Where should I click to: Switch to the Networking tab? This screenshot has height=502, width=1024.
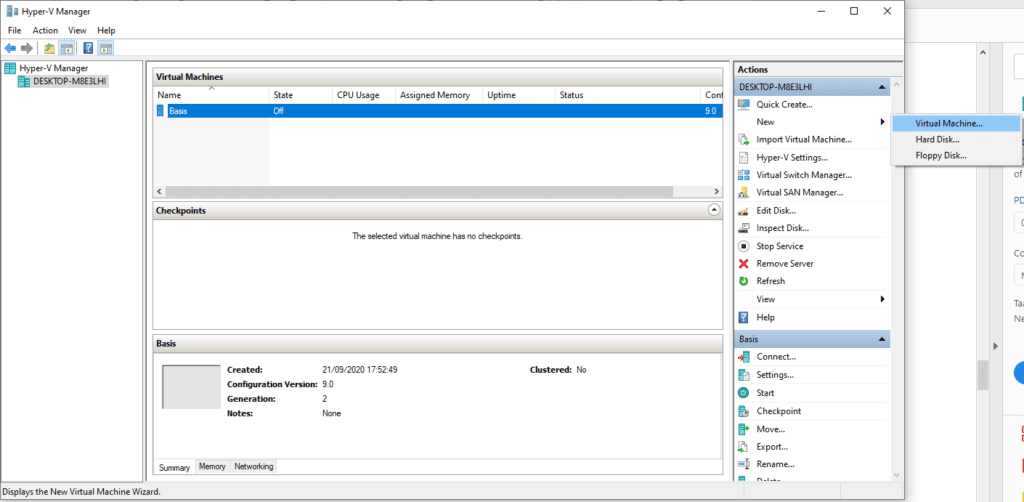(254, 466)
